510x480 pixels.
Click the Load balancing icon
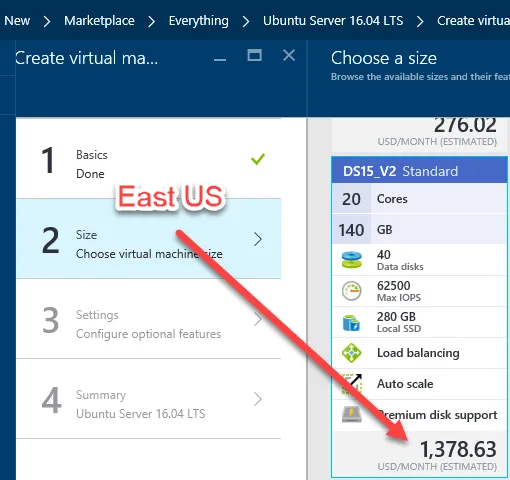coord(352,353)
